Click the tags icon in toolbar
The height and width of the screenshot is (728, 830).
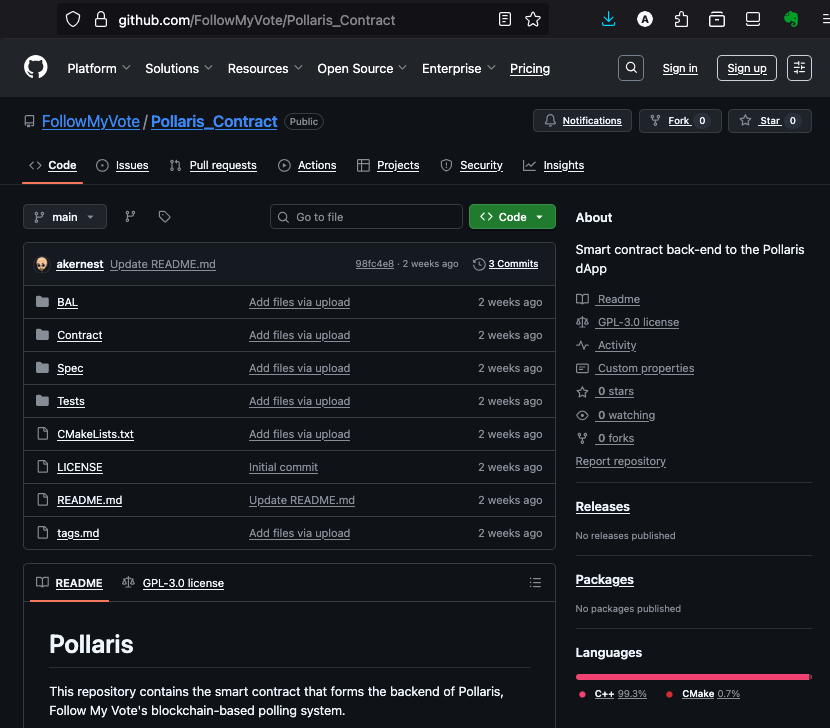click(x=165, y=217)
